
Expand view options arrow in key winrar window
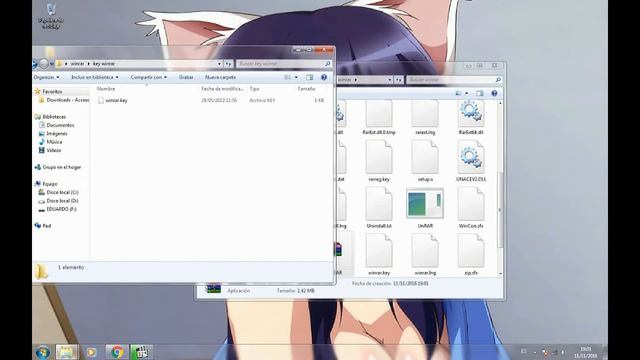(296, 77)
